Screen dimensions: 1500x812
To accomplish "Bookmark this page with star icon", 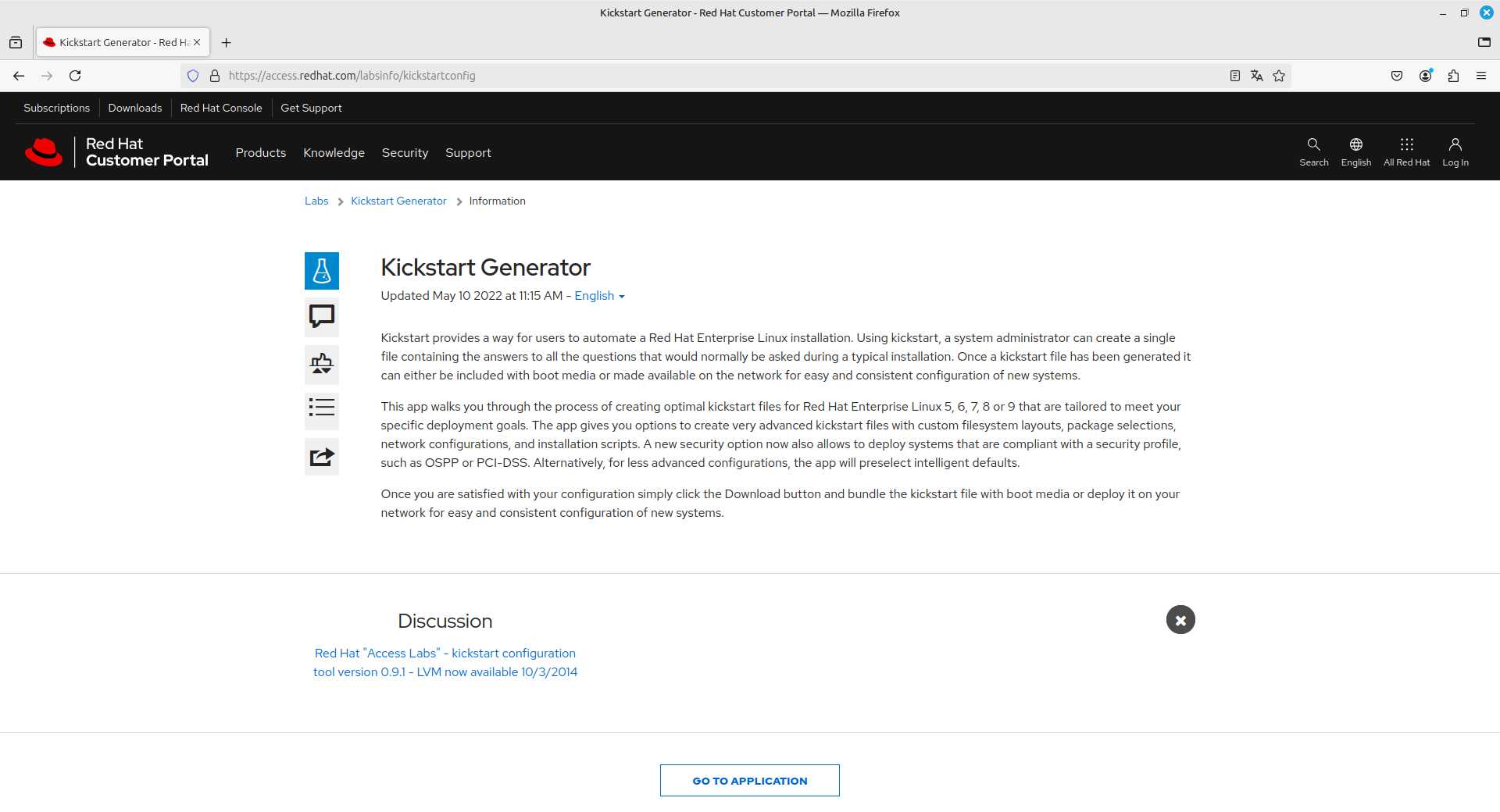I will [1279, 76].
